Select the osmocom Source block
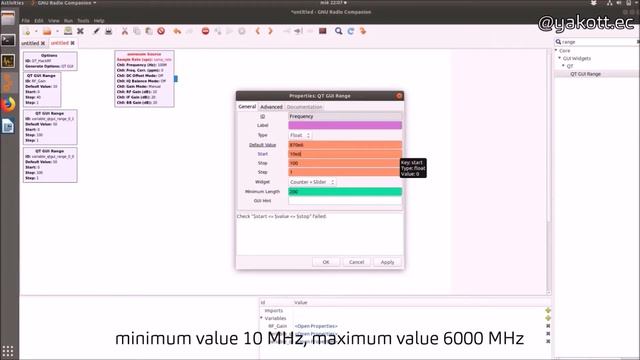Image resolution: width=640 pixels, height=360 pixels. point(144,79)
